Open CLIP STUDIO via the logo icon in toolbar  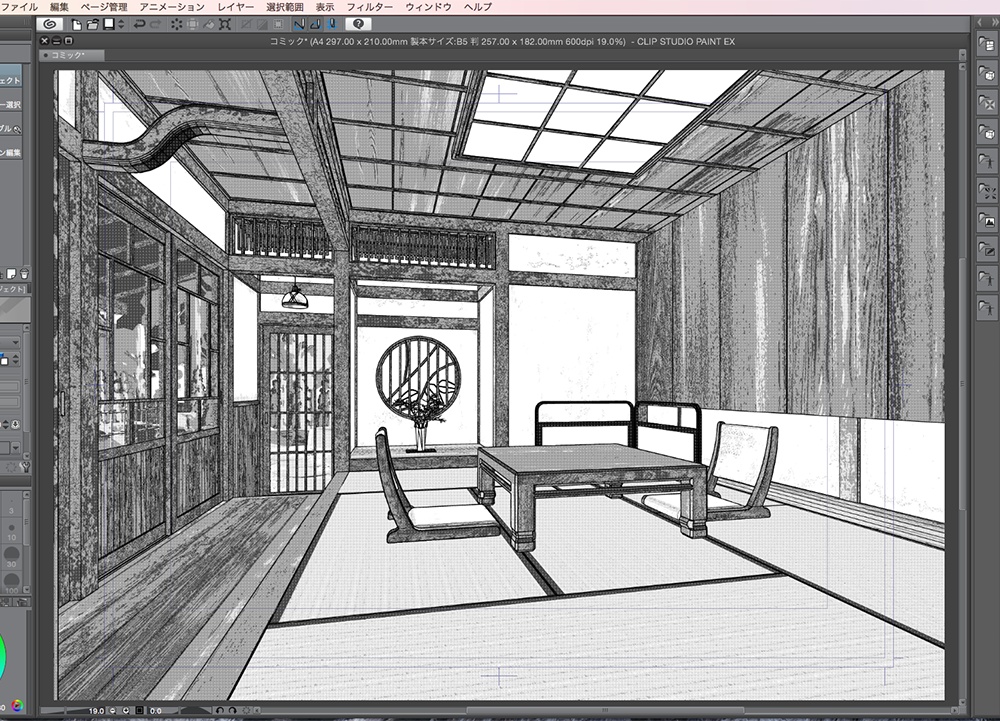pyautogui.click(x=51, y=26)
